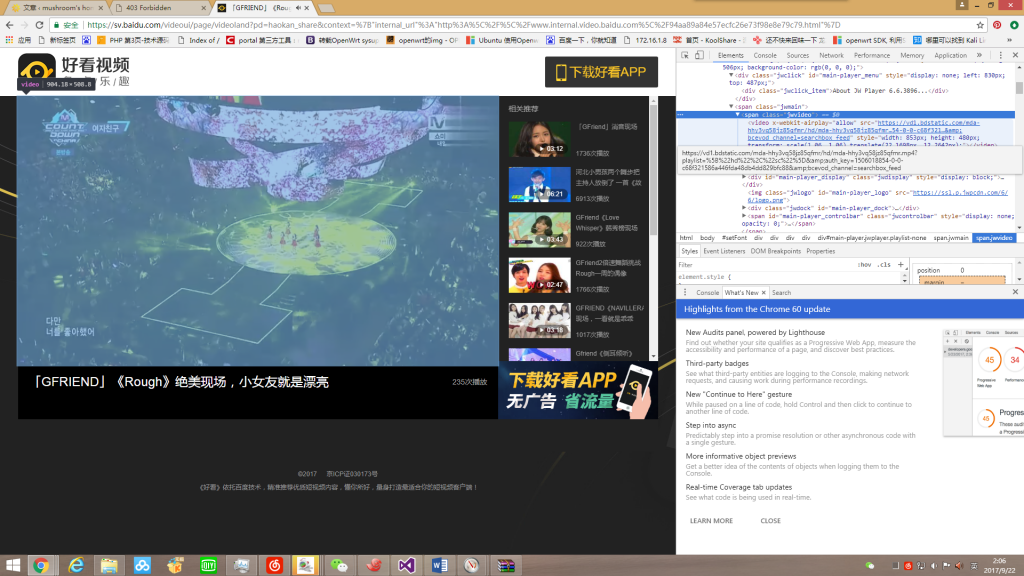Toggle the DevTools device toolbar icon
This screenshot has width=1024, height=576.
coord(699,56)
